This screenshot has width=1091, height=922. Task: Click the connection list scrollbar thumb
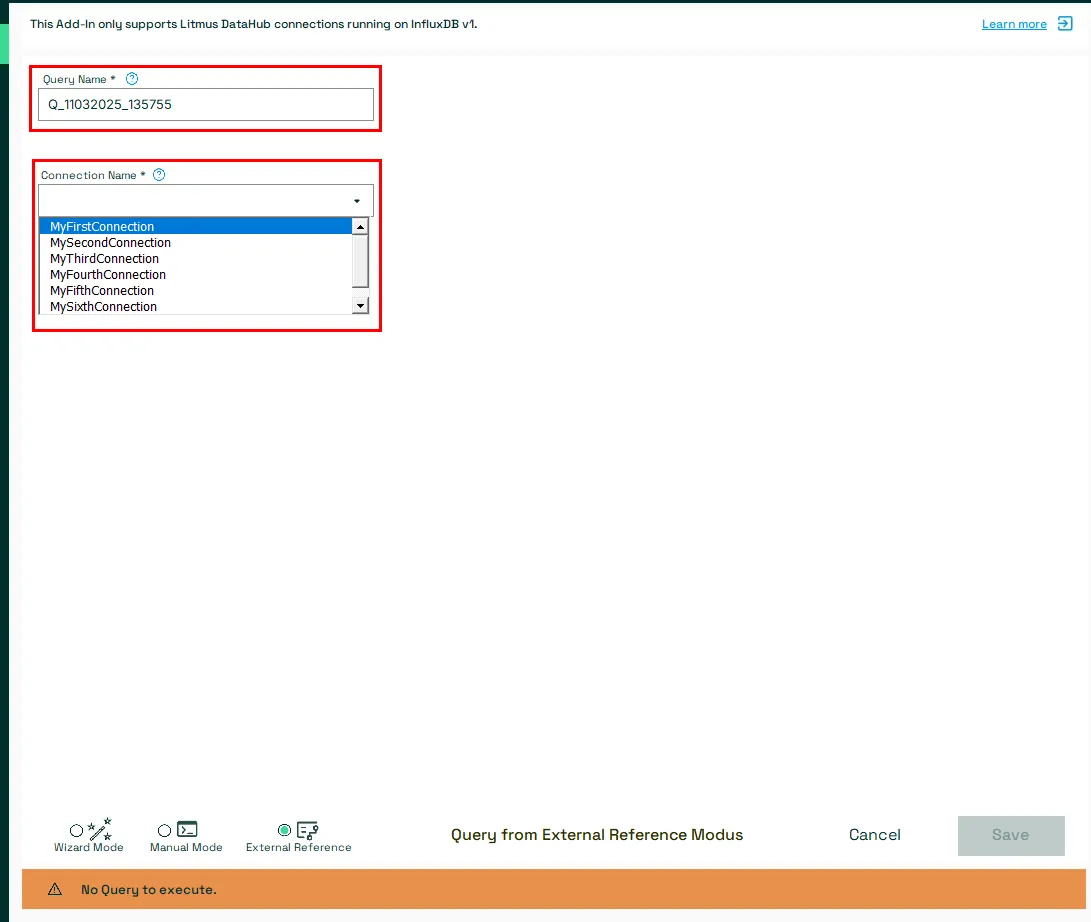(360, 261)
